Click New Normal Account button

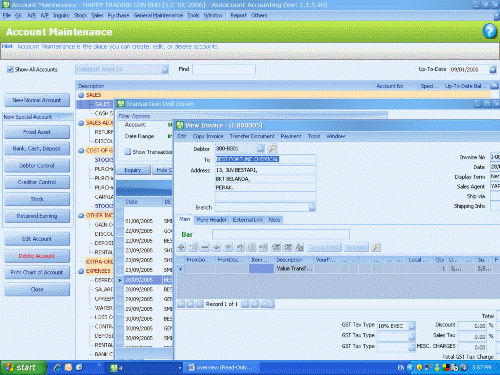coord(37,100)
